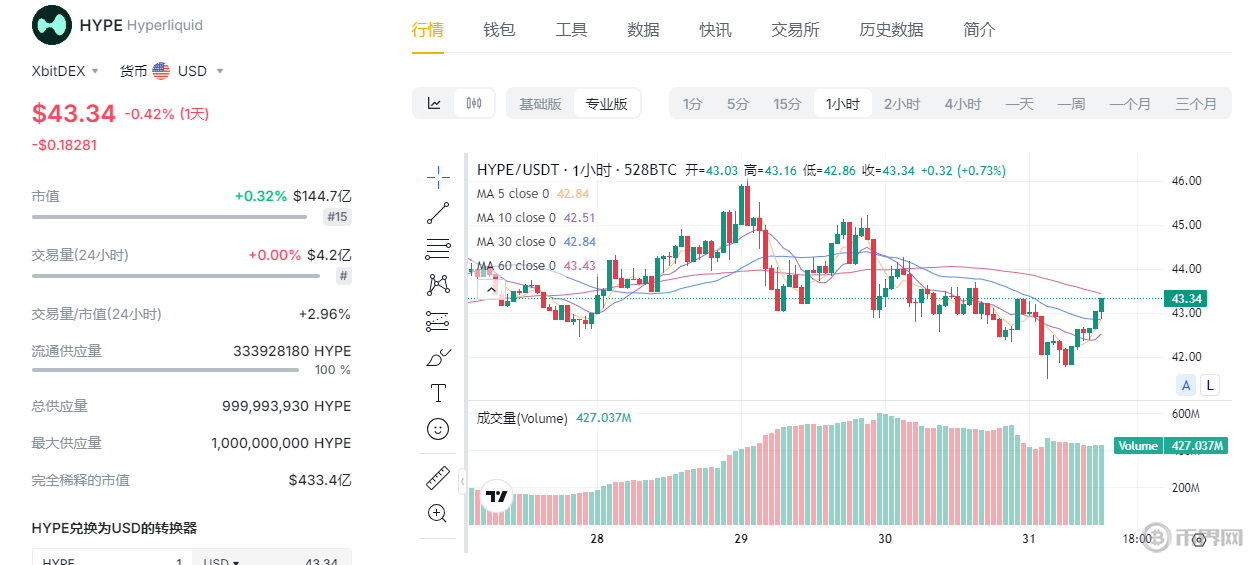Open the emoji icons tool

438,429
